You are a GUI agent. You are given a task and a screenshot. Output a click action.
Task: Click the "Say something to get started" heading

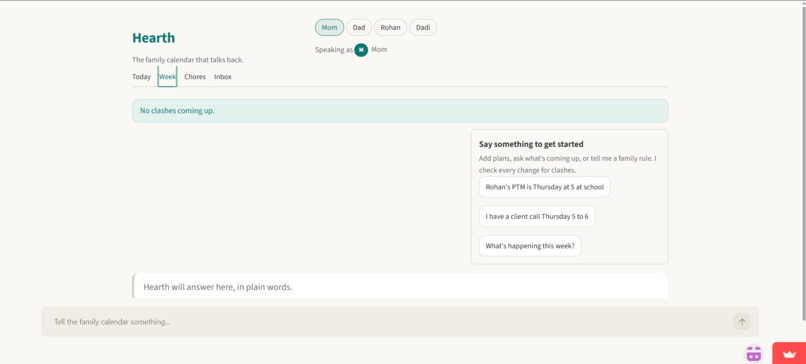[x=531, y=144]
